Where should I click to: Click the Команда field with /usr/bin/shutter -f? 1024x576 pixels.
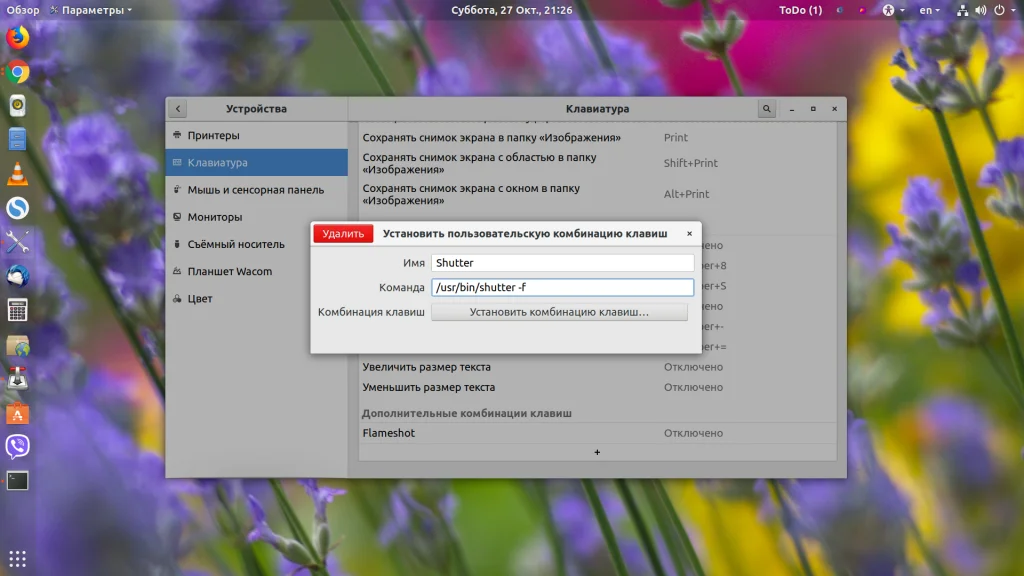click(x=562, y=287)
